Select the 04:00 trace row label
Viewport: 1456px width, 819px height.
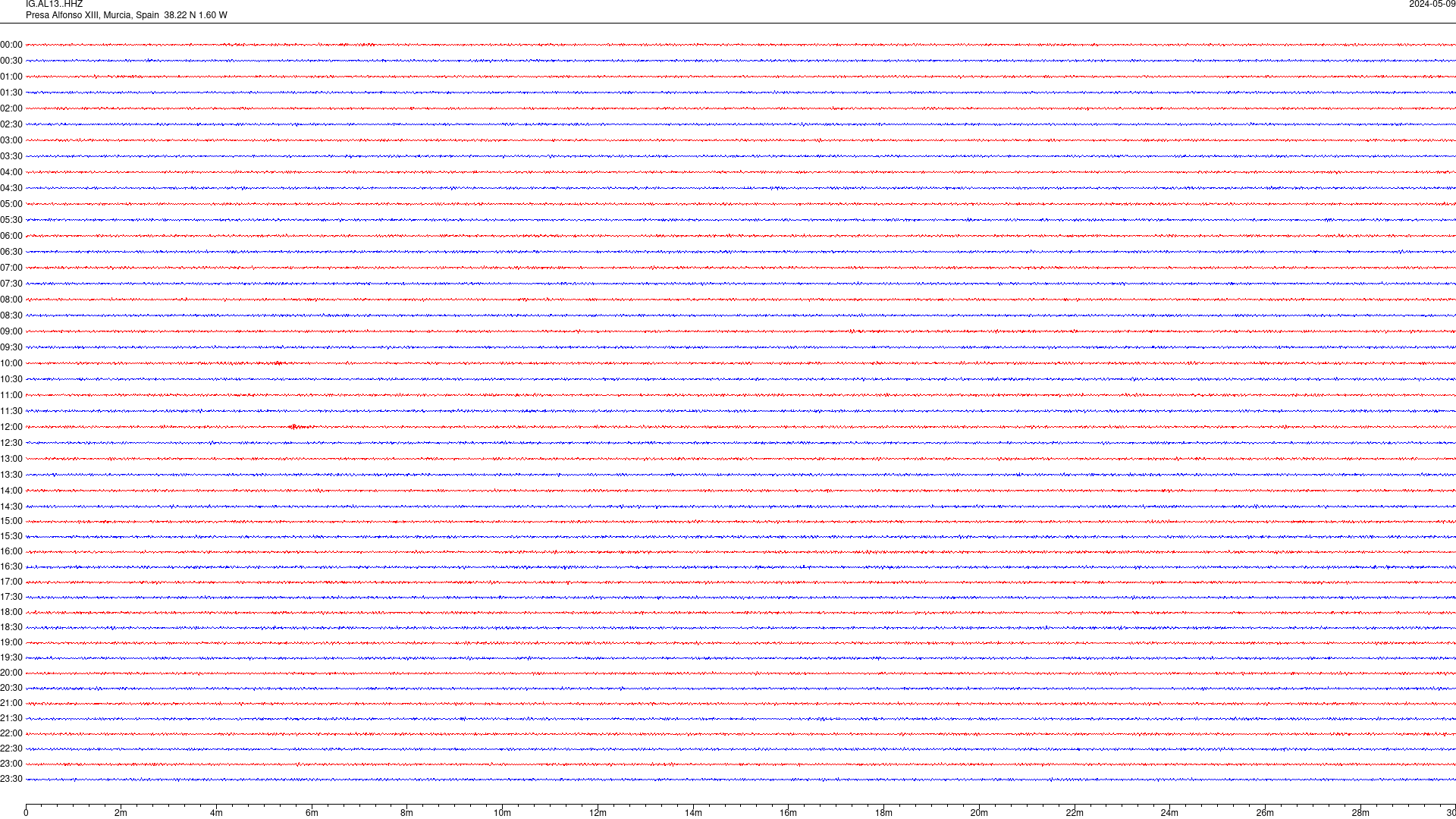tap(11, 172)
